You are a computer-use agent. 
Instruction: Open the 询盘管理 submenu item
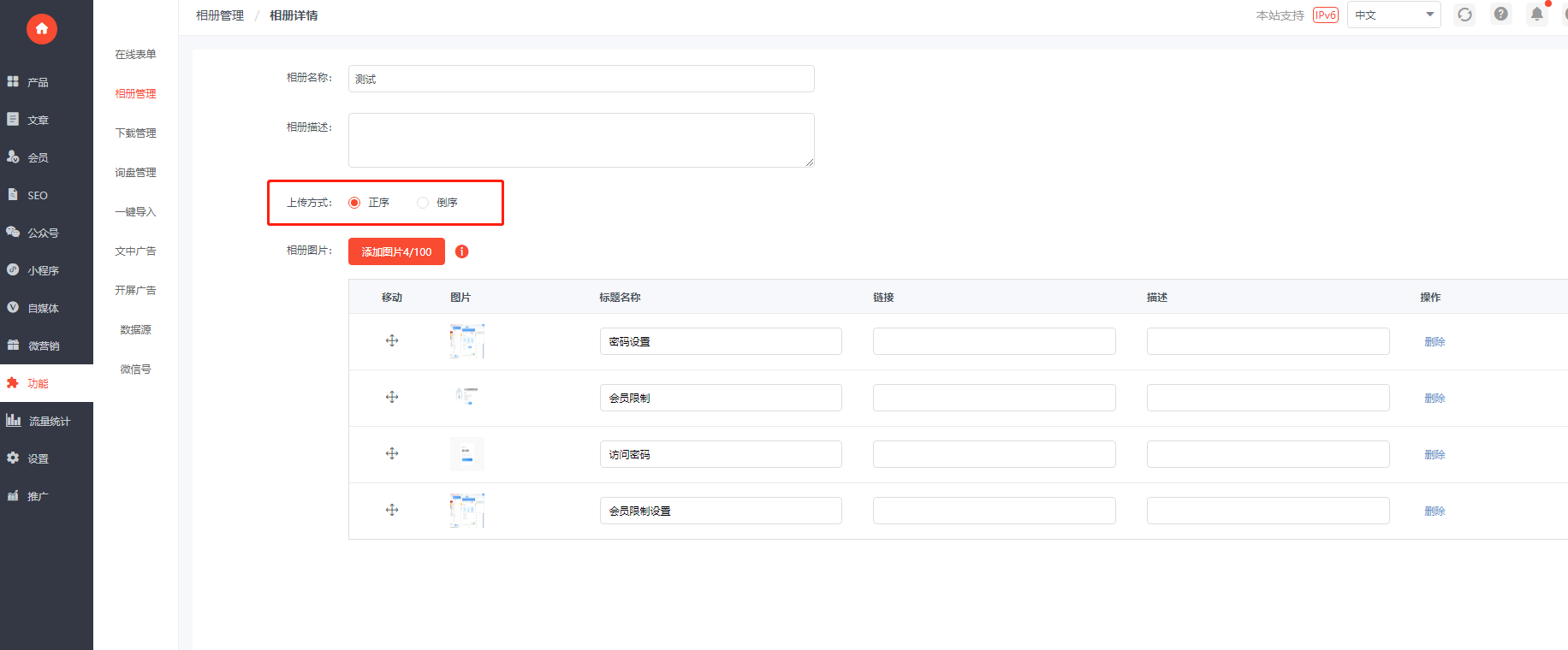(x=135, y=173)
